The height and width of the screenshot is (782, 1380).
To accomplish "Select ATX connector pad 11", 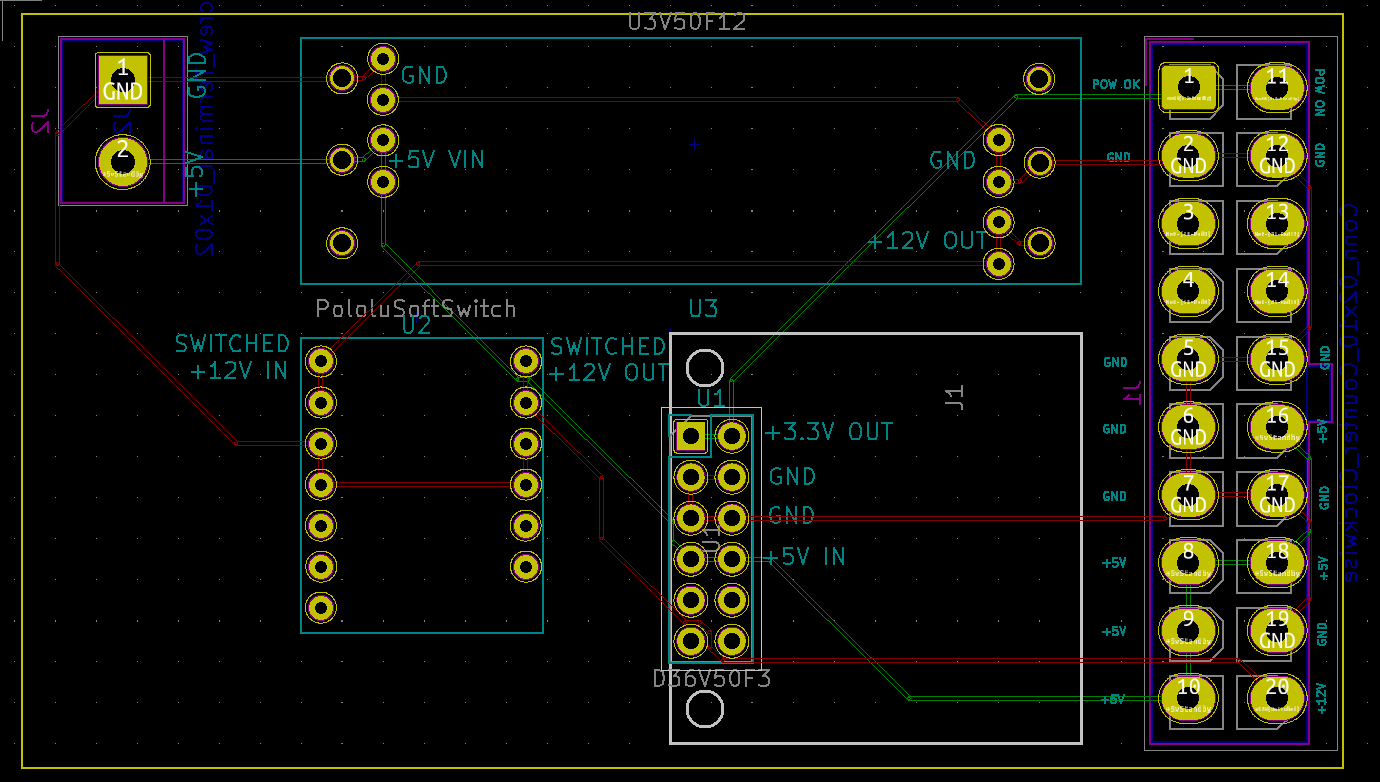I will pos(1277,87).
